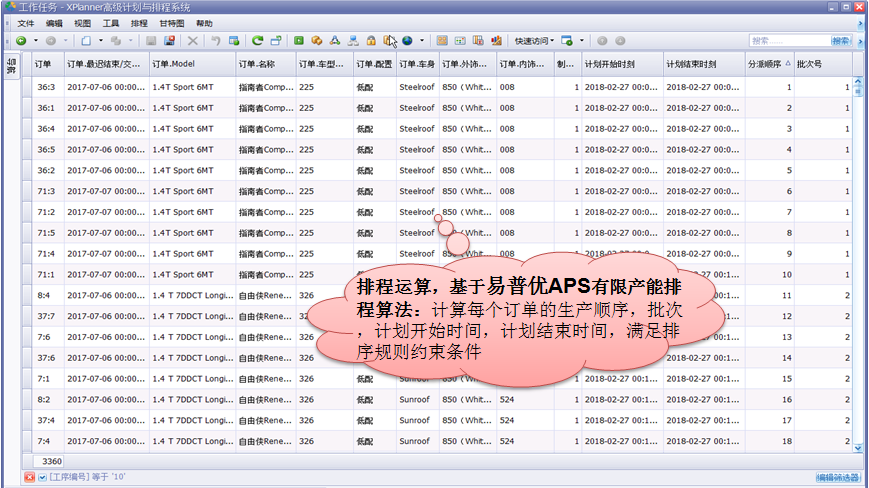Click the gray floppy disk save icon
869x488 pixels.
(151, 41)
